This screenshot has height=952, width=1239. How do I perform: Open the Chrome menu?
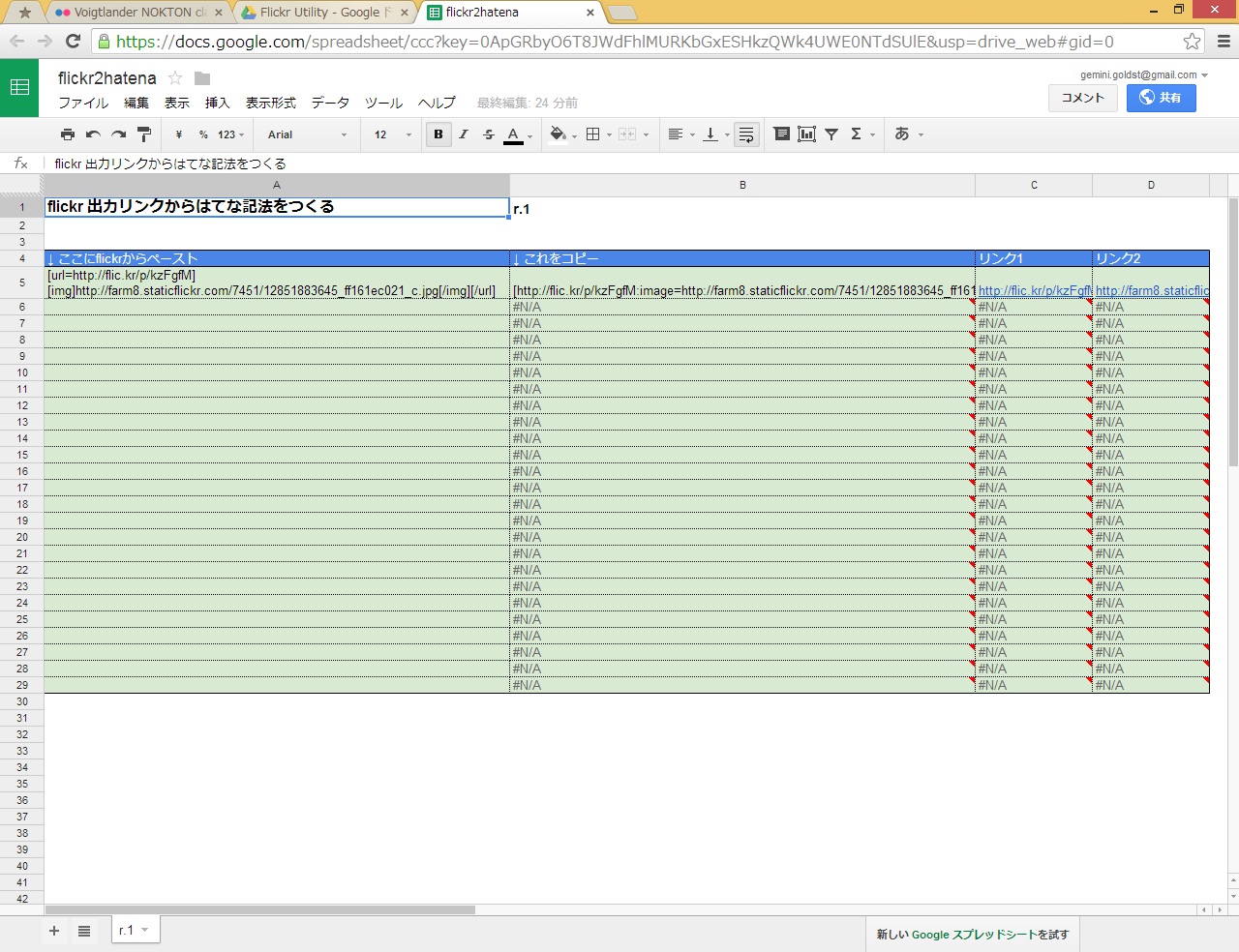pyautogui.click(x=1224, y=42)
